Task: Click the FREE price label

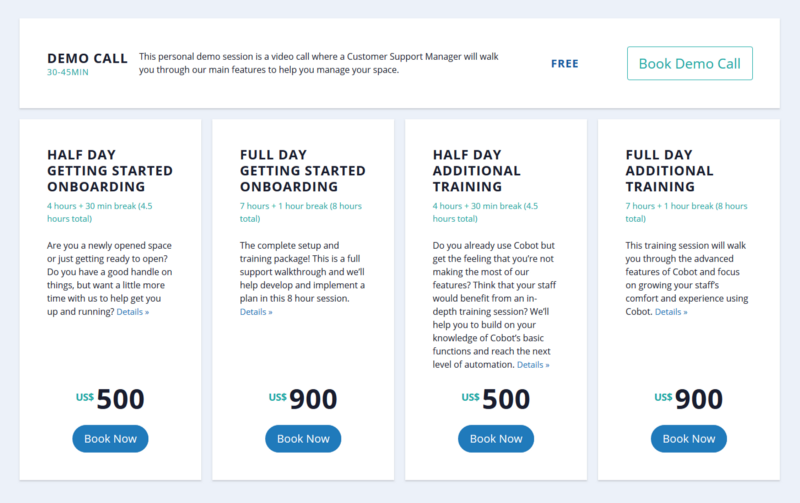Action: pos(565,64)
